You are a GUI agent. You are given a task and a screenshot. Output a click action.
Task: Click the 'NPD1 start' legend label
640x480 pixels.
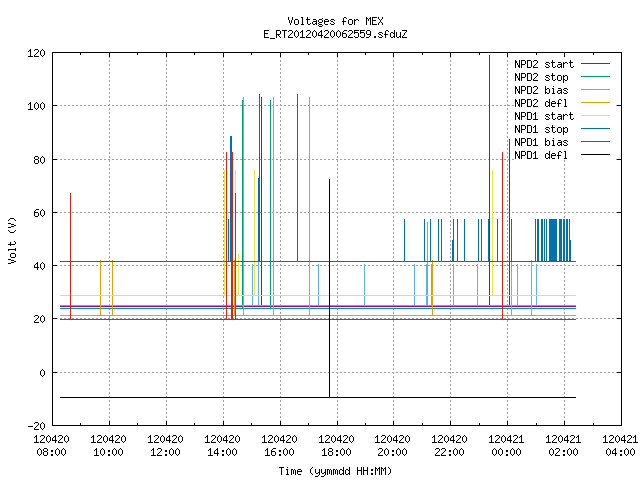pyautogui.click(x=544, y=116)
